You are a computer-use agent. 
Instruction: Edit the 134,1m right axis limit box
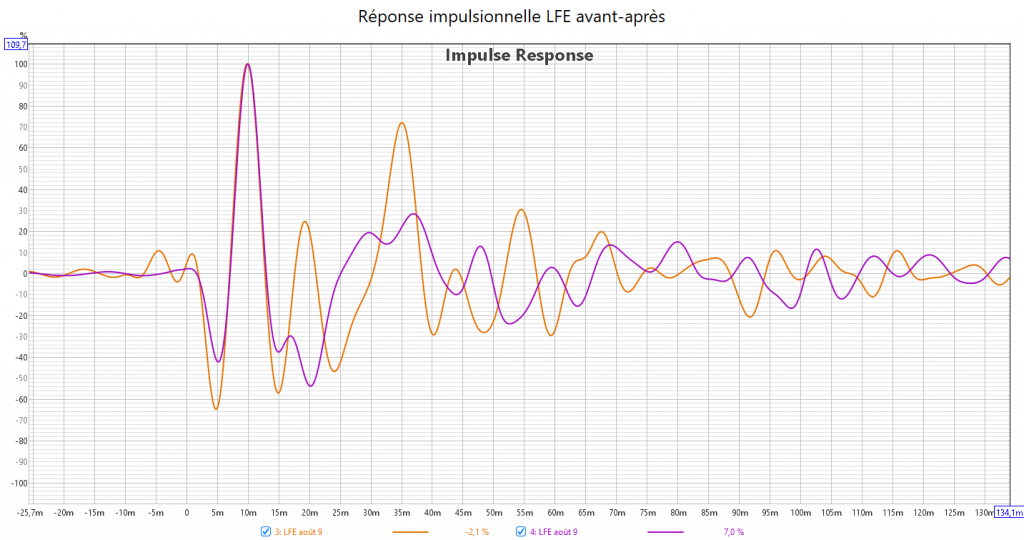1008,513
